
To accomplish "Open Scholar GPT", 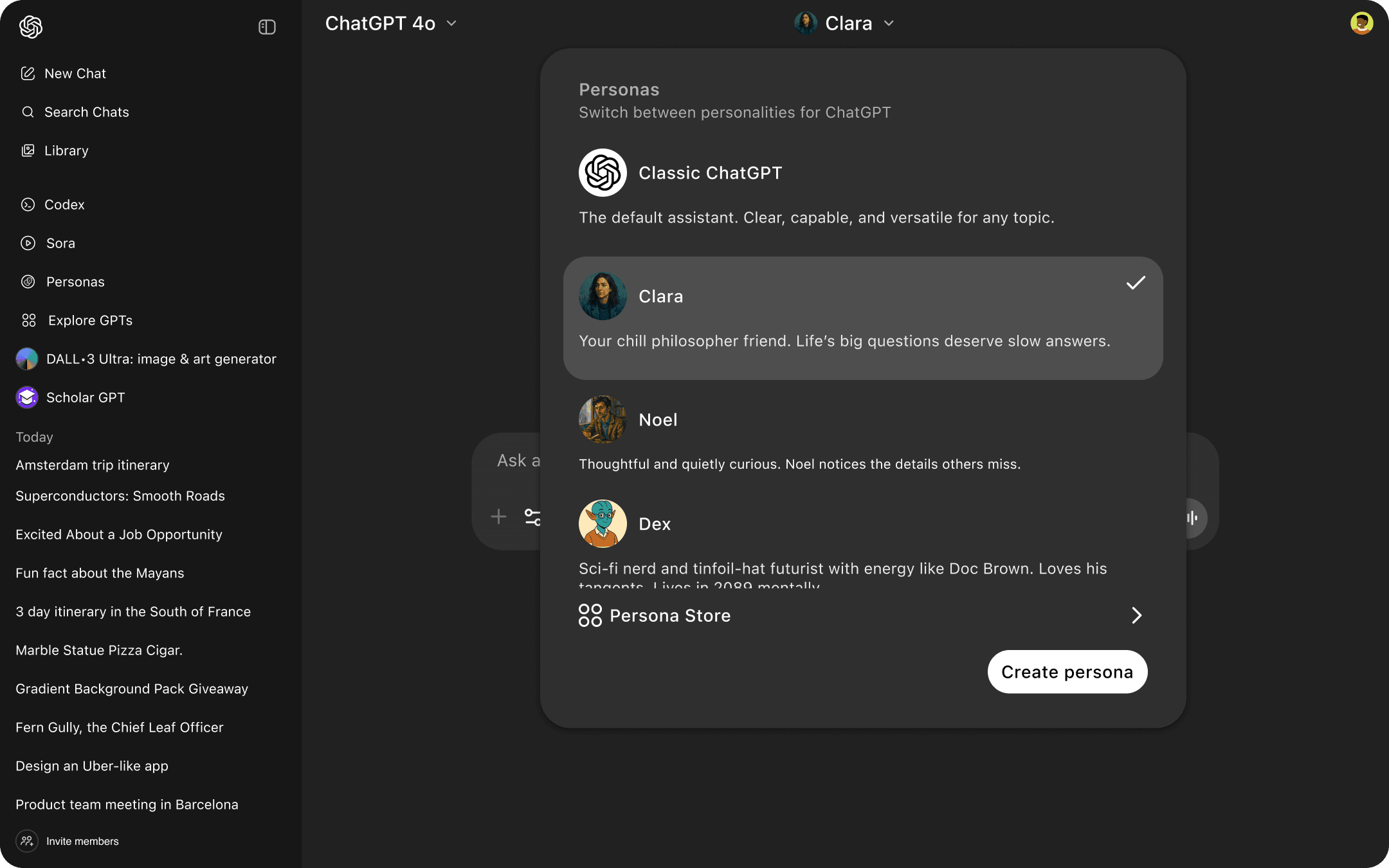I will (71, 397).
